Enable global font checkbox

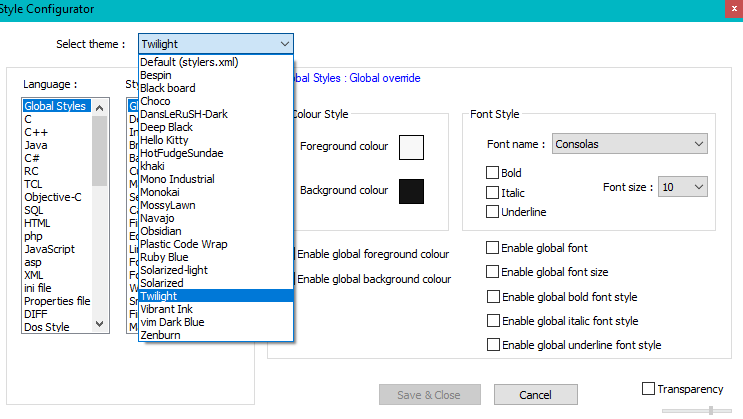pos(493,247)
